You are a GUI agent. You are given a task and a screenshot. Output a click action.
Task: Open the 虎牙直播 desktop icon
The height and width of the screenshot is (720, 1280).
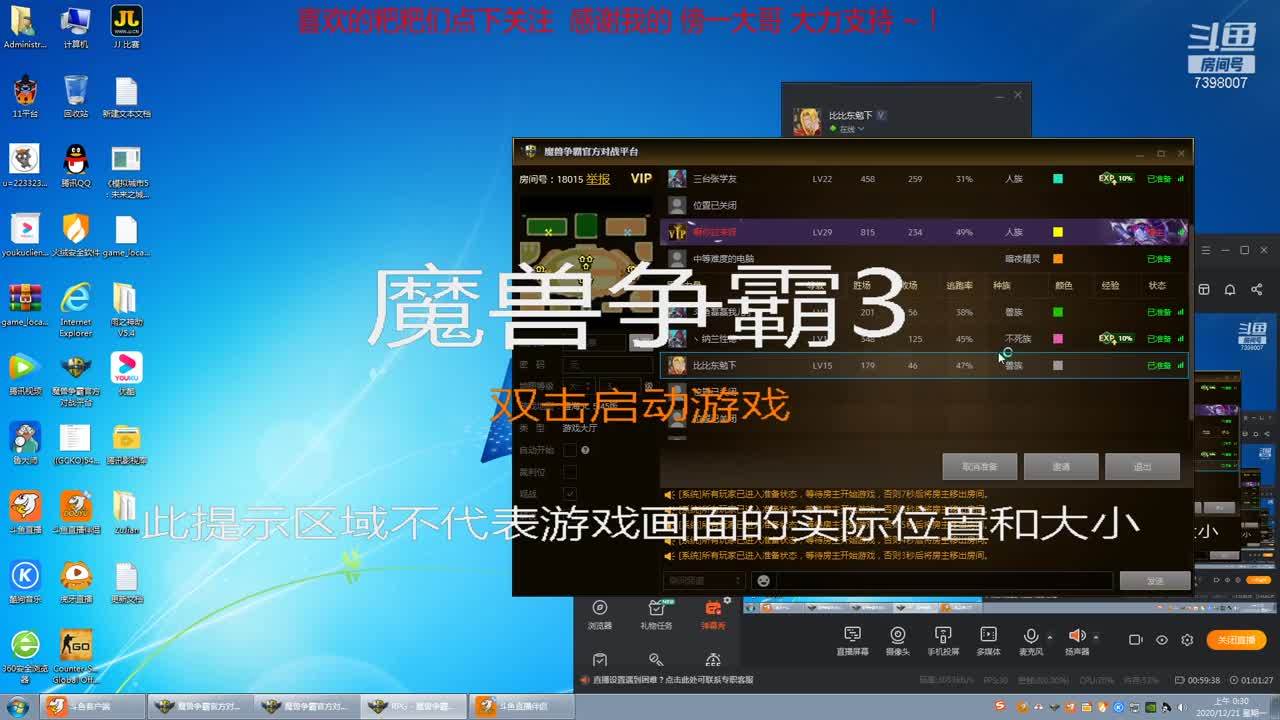tap(76, 581)
